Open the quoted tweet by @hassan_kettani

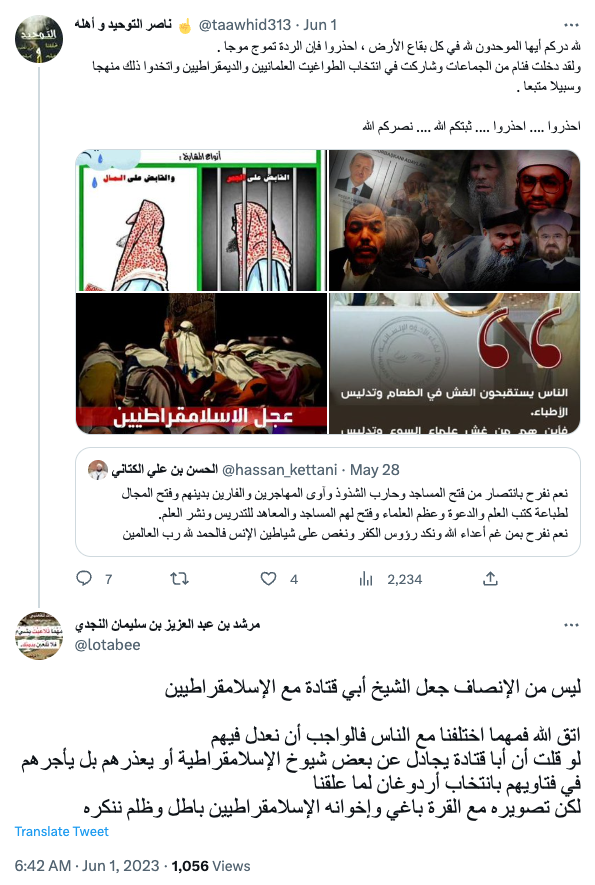[x=328, y=502]
